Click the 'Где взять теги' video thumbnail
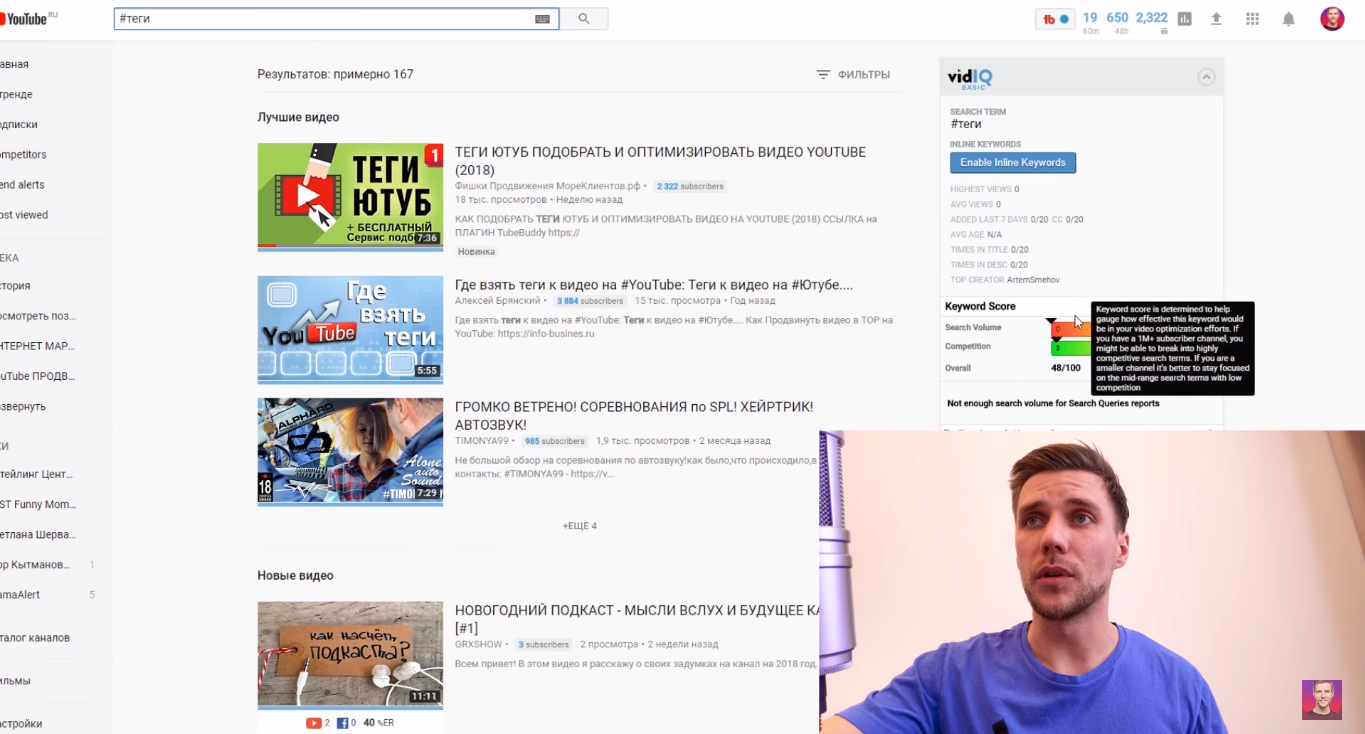Viewport: 1365px width, 734px height. coord(350,330)
